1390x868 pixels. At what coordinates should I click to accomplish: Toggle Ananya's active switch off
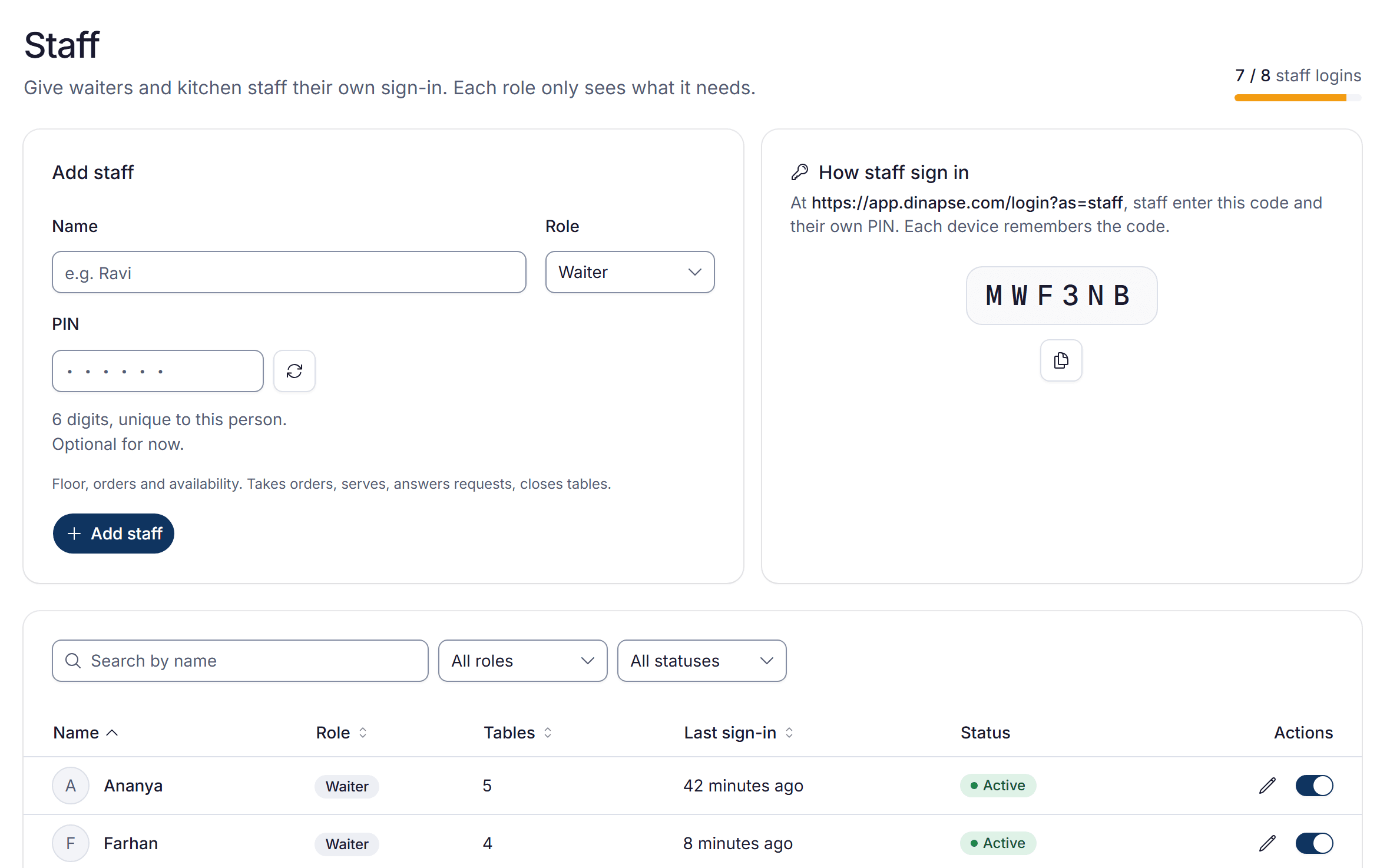(x=1315, y=786)
